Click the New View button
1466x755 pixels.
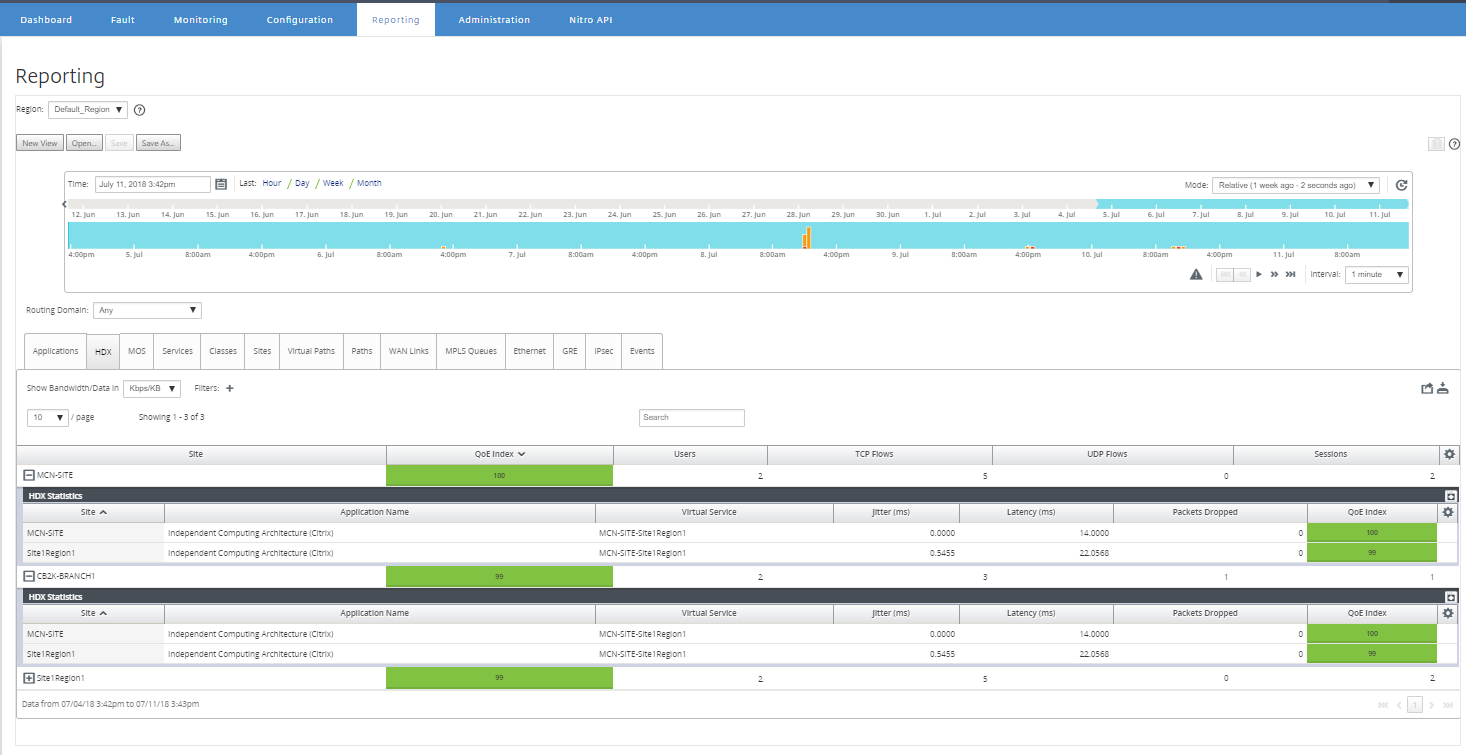[41, 143]
